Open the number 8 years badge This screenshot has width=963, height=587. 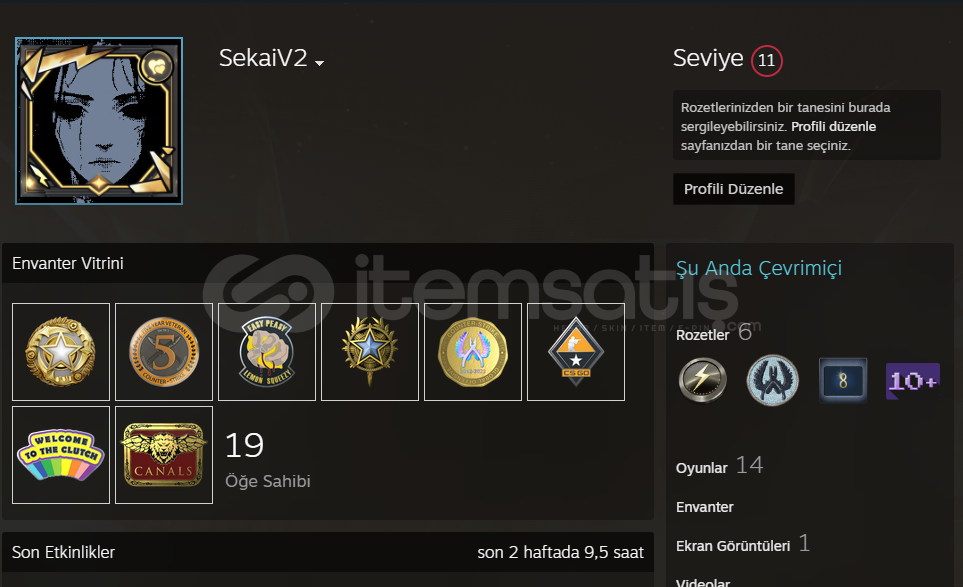tap(843, 381)
